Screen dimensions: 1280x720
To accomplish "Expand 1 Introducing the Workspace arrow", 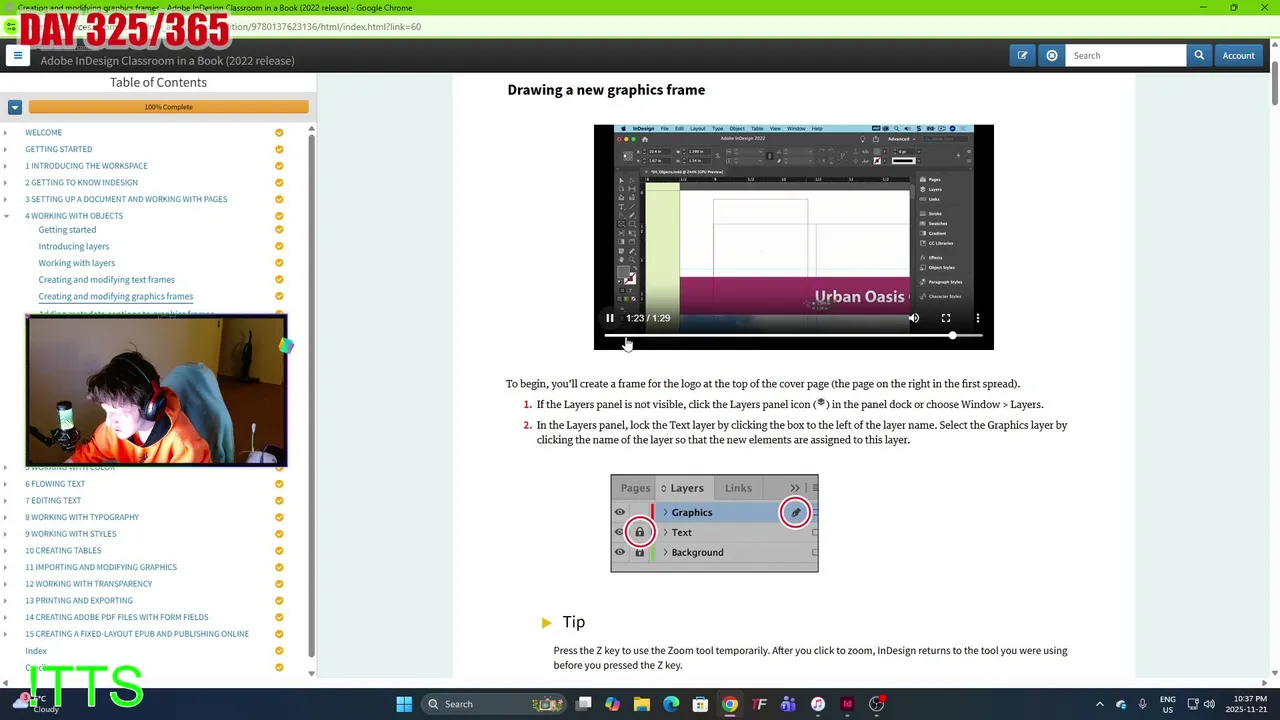I will click(x=6, y=166).
